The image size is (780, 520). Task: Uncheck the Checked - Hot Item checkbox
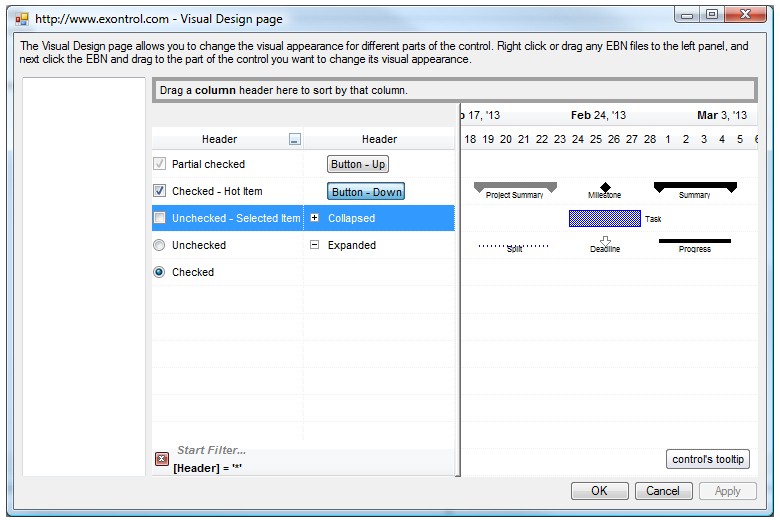[159, 191]
